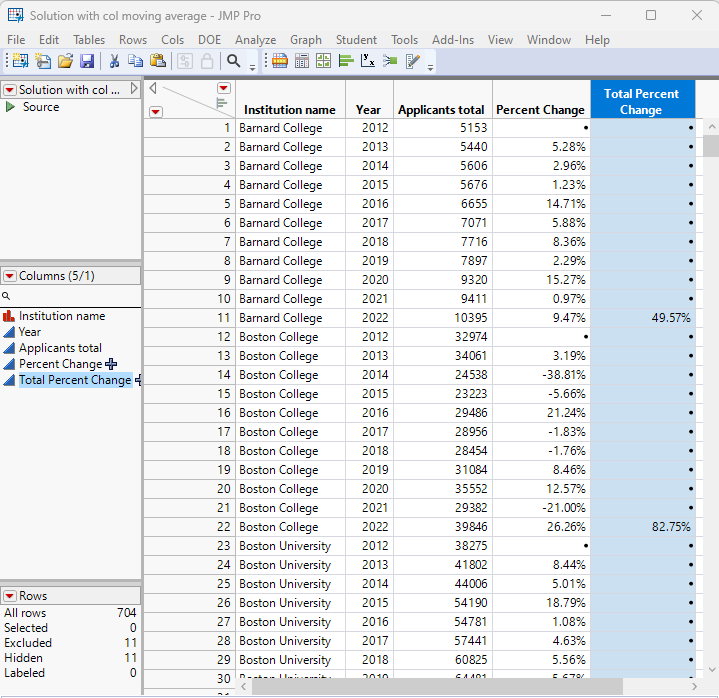Click the search magnifier in Columns panel
The height and width of the screenshot is (698, 719).
tap(6, 296)
